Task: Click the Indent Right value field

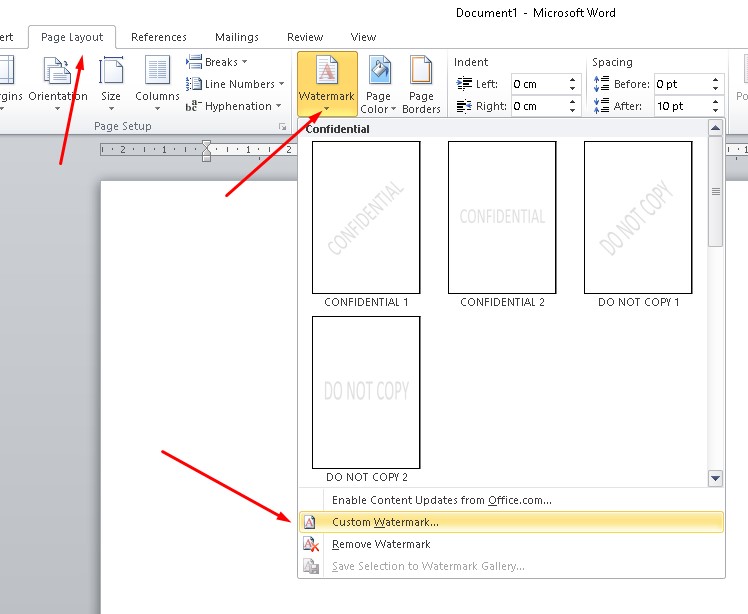Action: [539, 106]
